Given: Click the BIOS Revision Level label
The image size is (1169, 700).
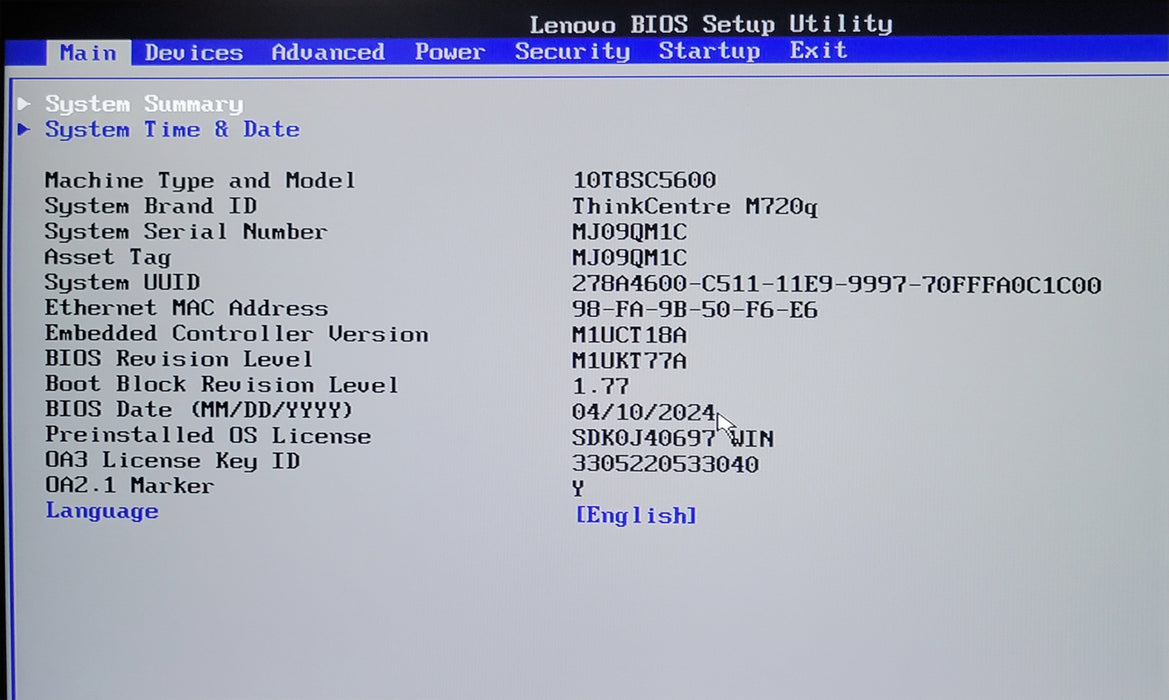Looking at the screenshot, I should click(x=179, y=359).
